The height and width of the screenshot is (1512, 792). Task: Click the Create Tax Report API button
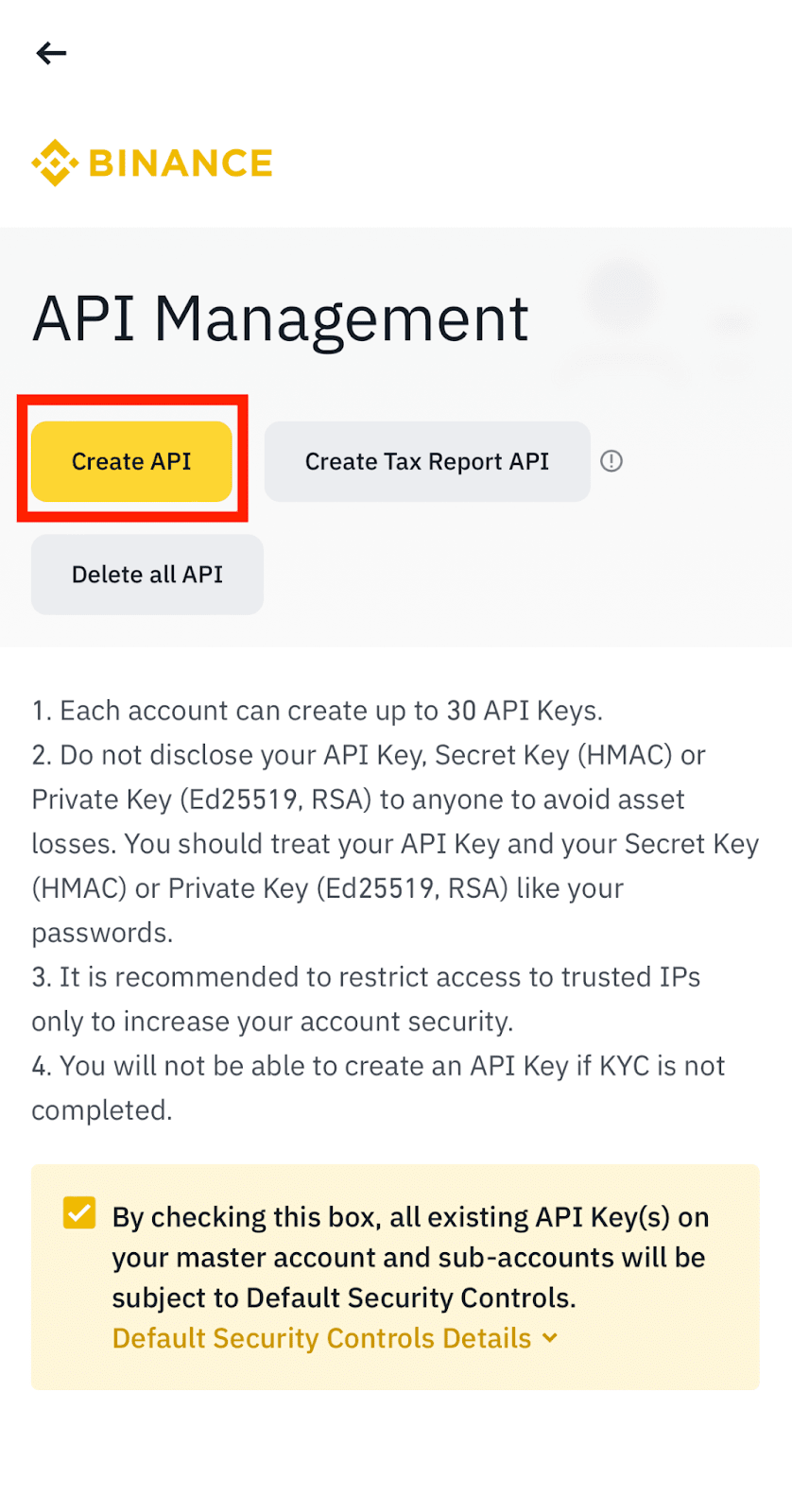427,461
